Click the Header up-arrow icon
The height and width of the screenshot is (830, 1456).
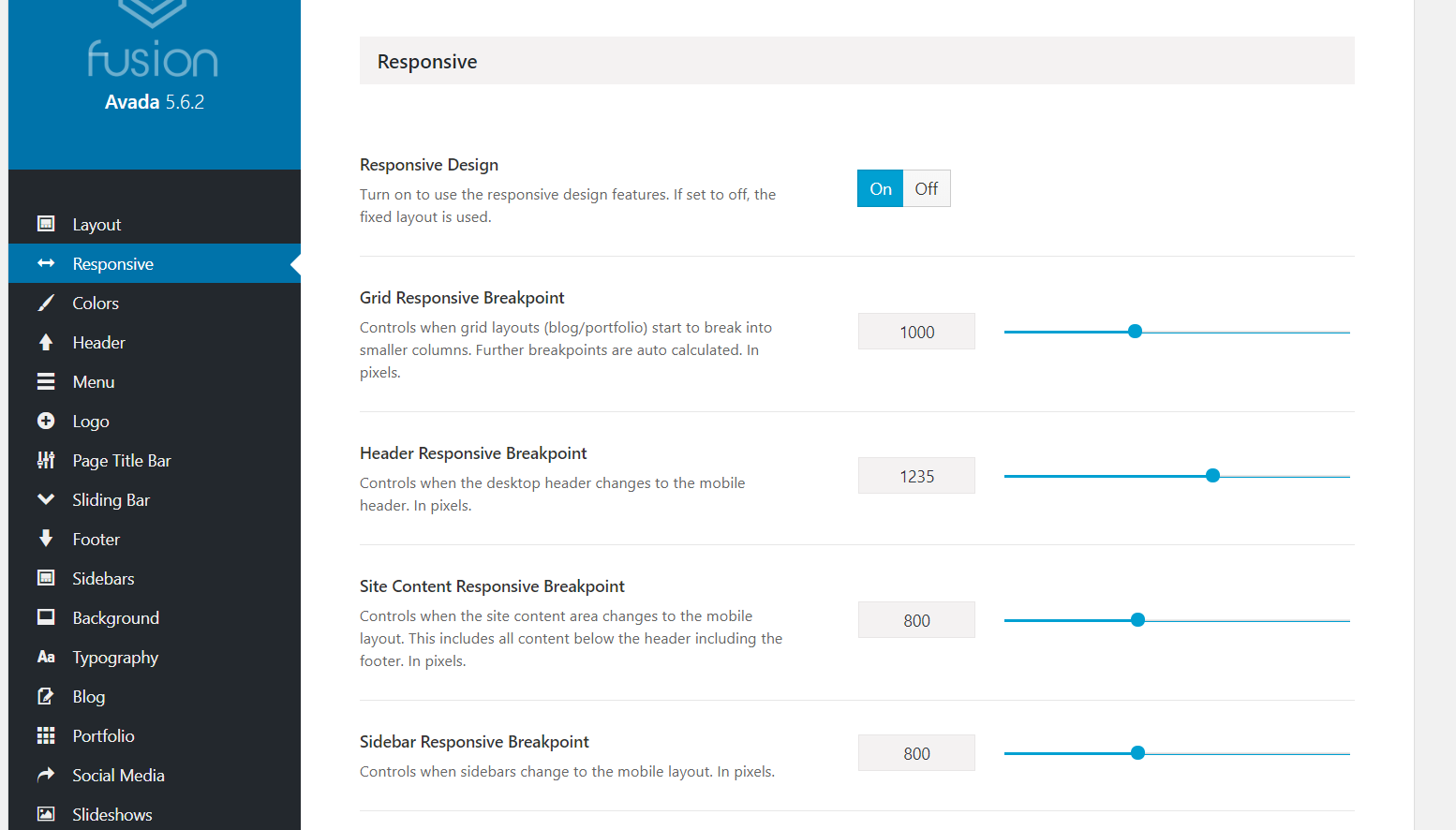(x=46, y=342)
